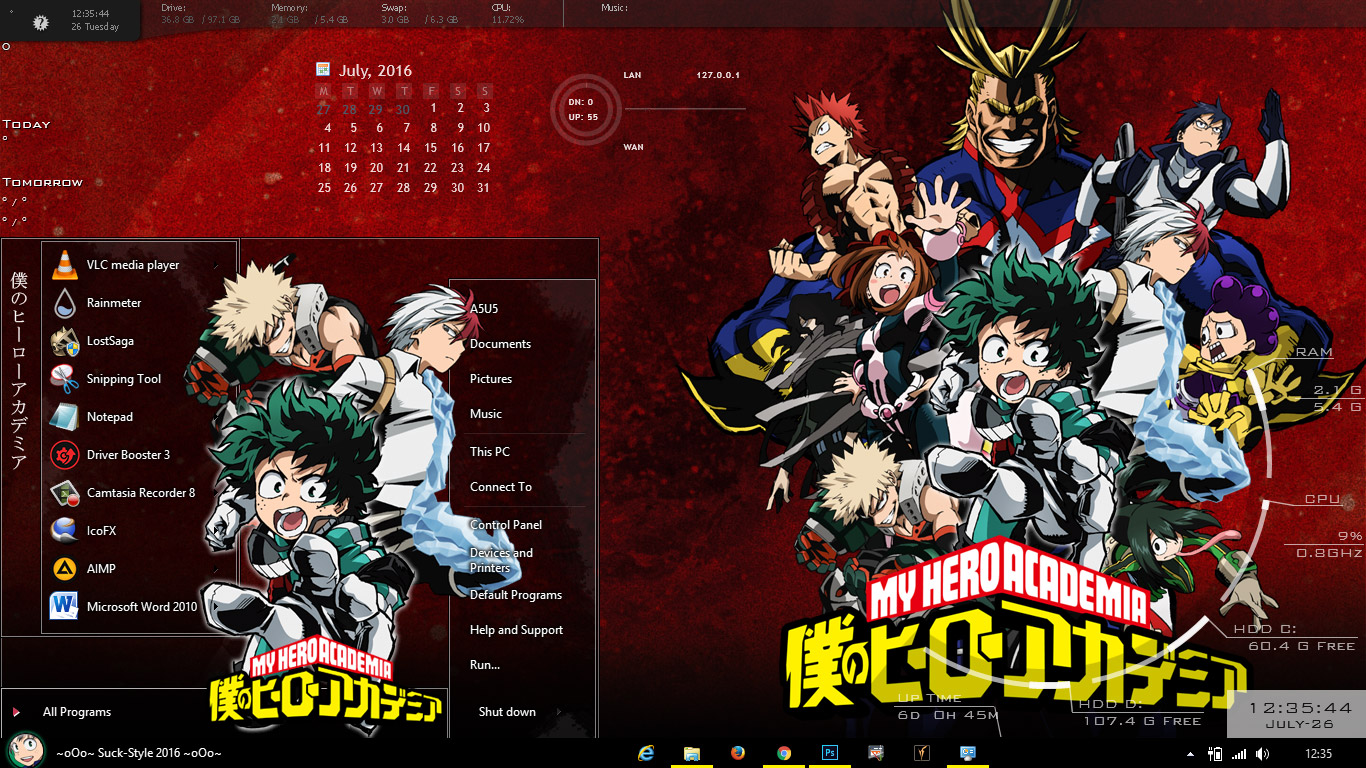1366x768 pixels.
Task: Show hidden tray icons with the up arrow
Action: pos(1191,754)
